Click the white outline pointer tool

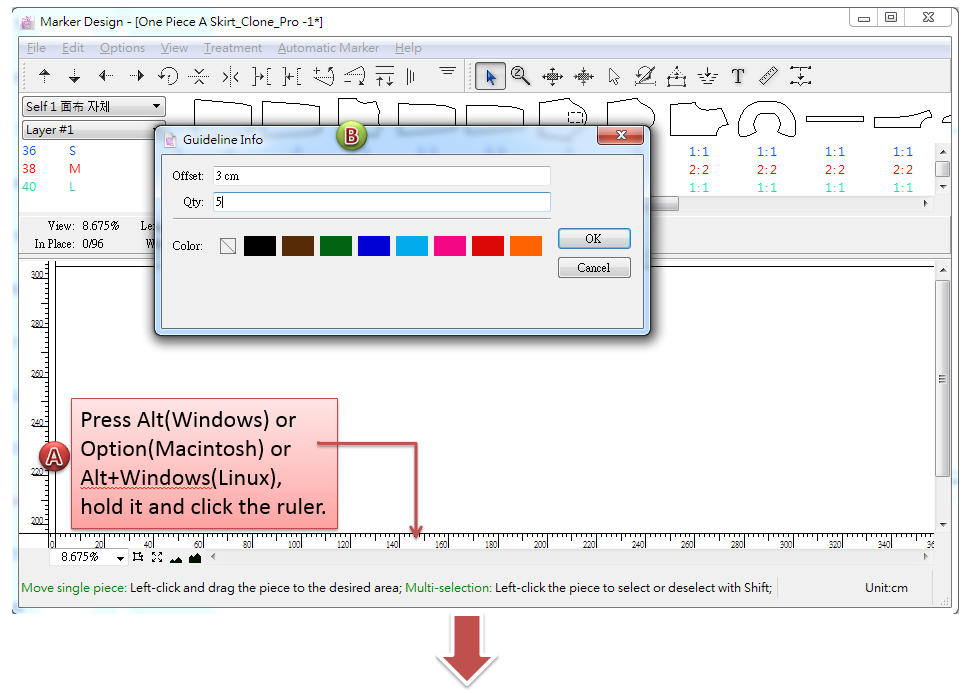point(614,76)
